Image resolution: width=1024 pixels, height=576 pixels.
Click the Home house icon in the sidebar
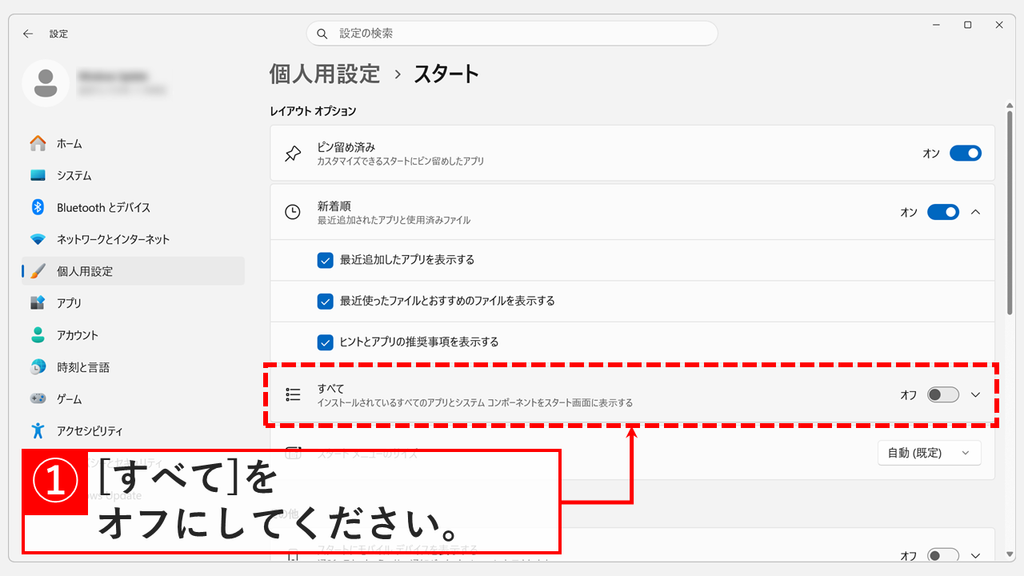tap(38, 143)
